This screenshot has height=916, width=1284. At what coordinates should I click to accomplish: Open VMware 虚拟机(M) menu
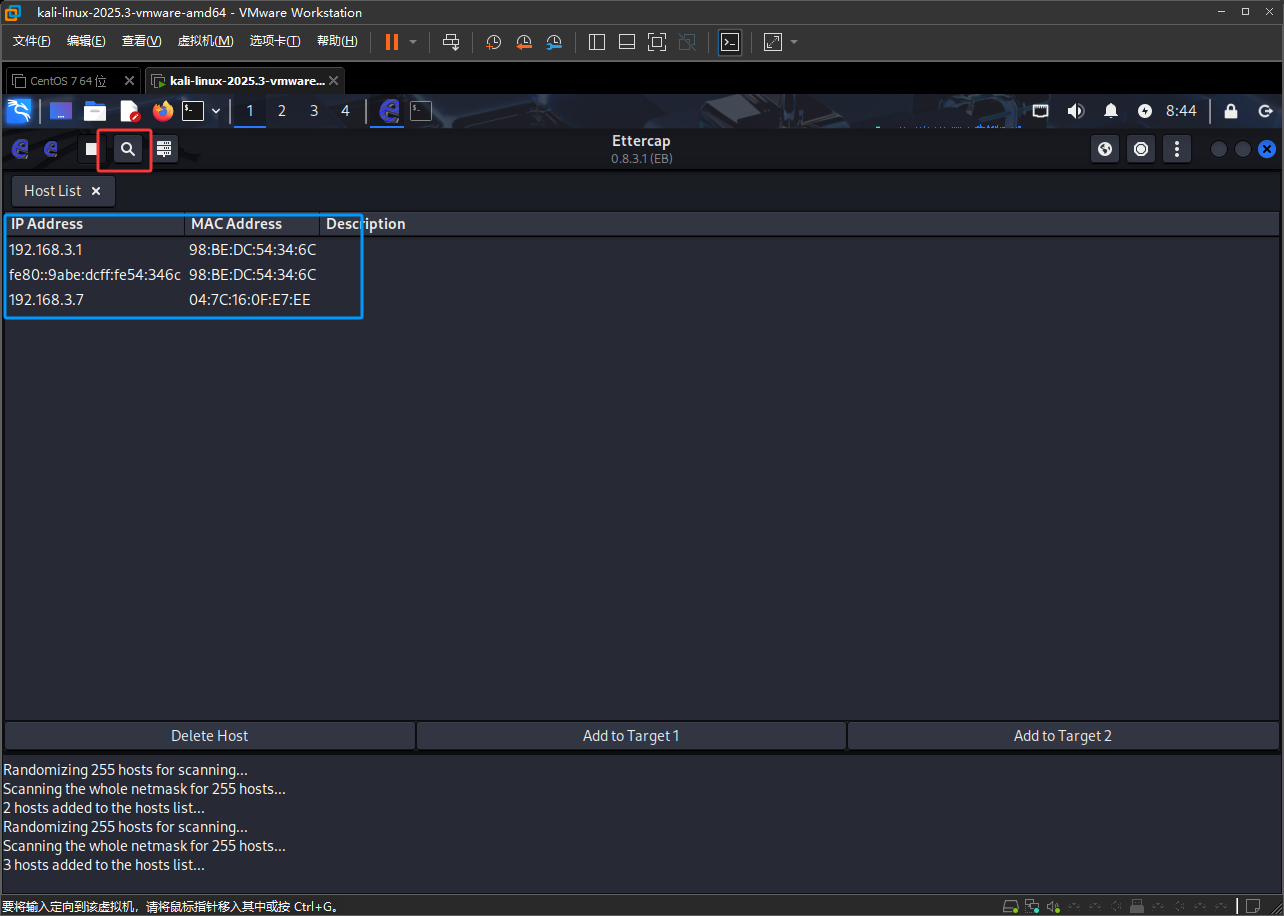205,41
